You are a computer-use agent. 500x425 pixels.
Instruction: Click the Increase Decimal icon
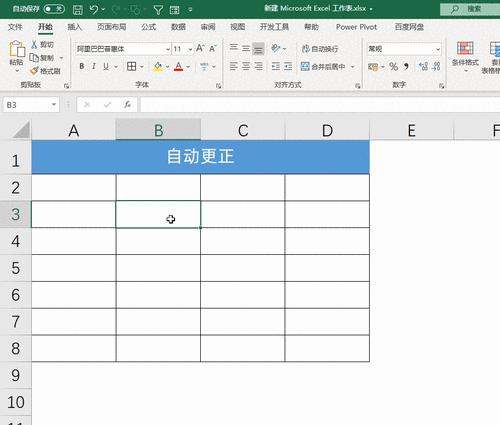(423, 66)
